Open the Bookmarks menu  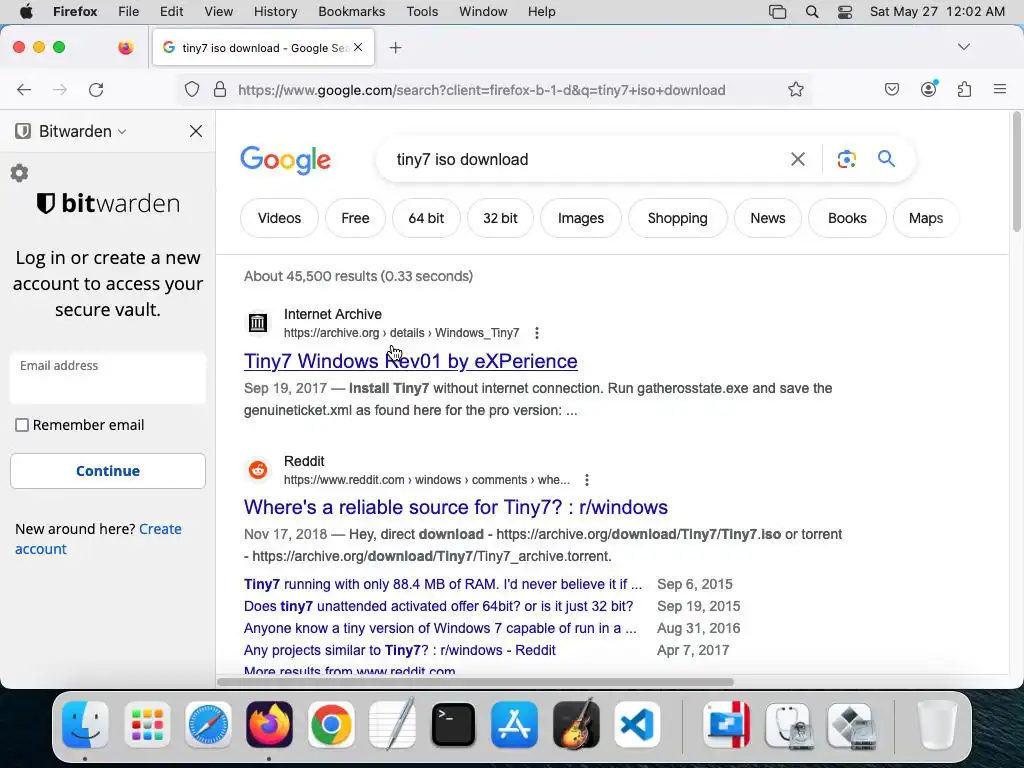(x=351, y=12)
